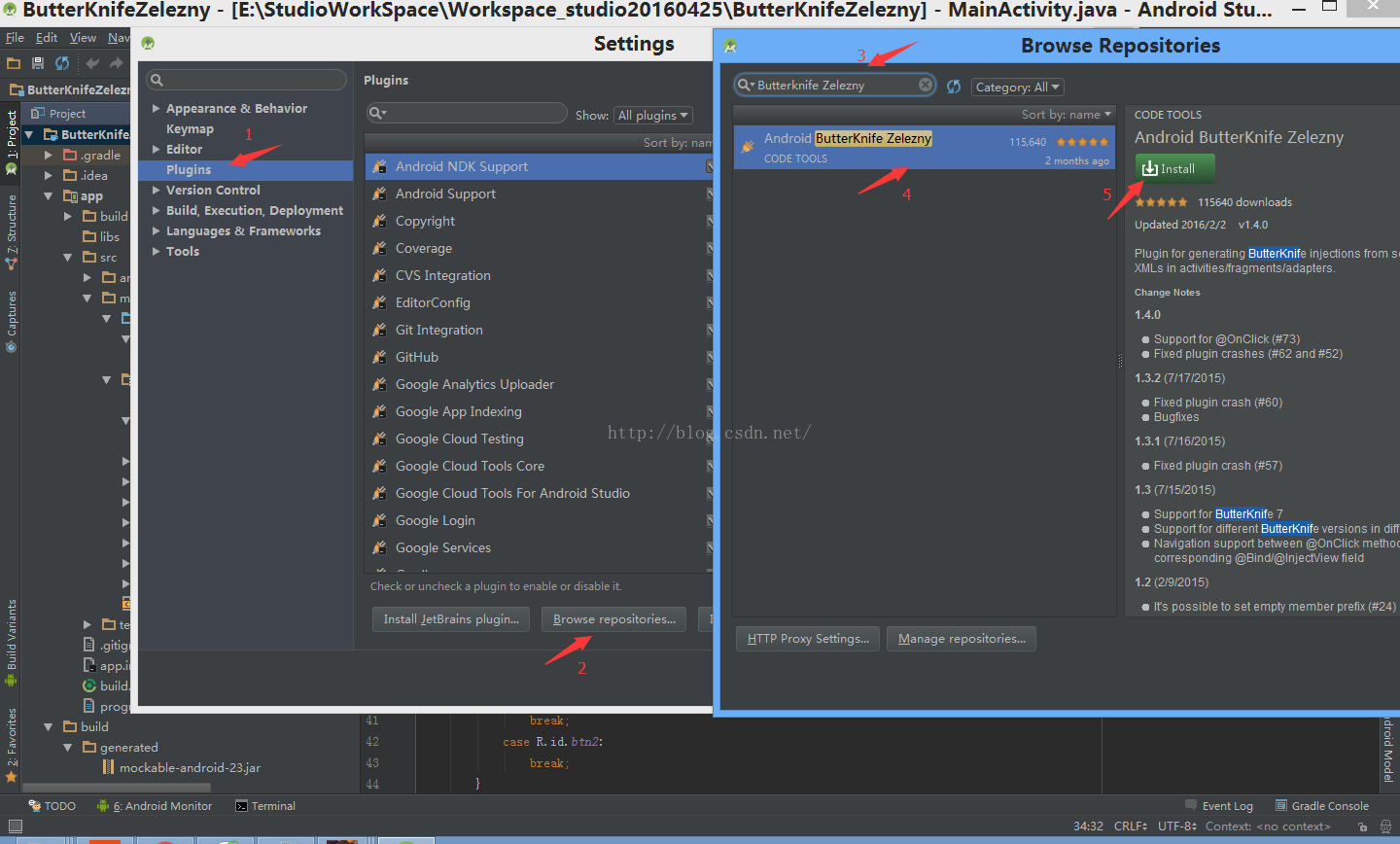Click Install JetBrains plugin... button
Screen dimensions: 1400x844
(451, 619)
